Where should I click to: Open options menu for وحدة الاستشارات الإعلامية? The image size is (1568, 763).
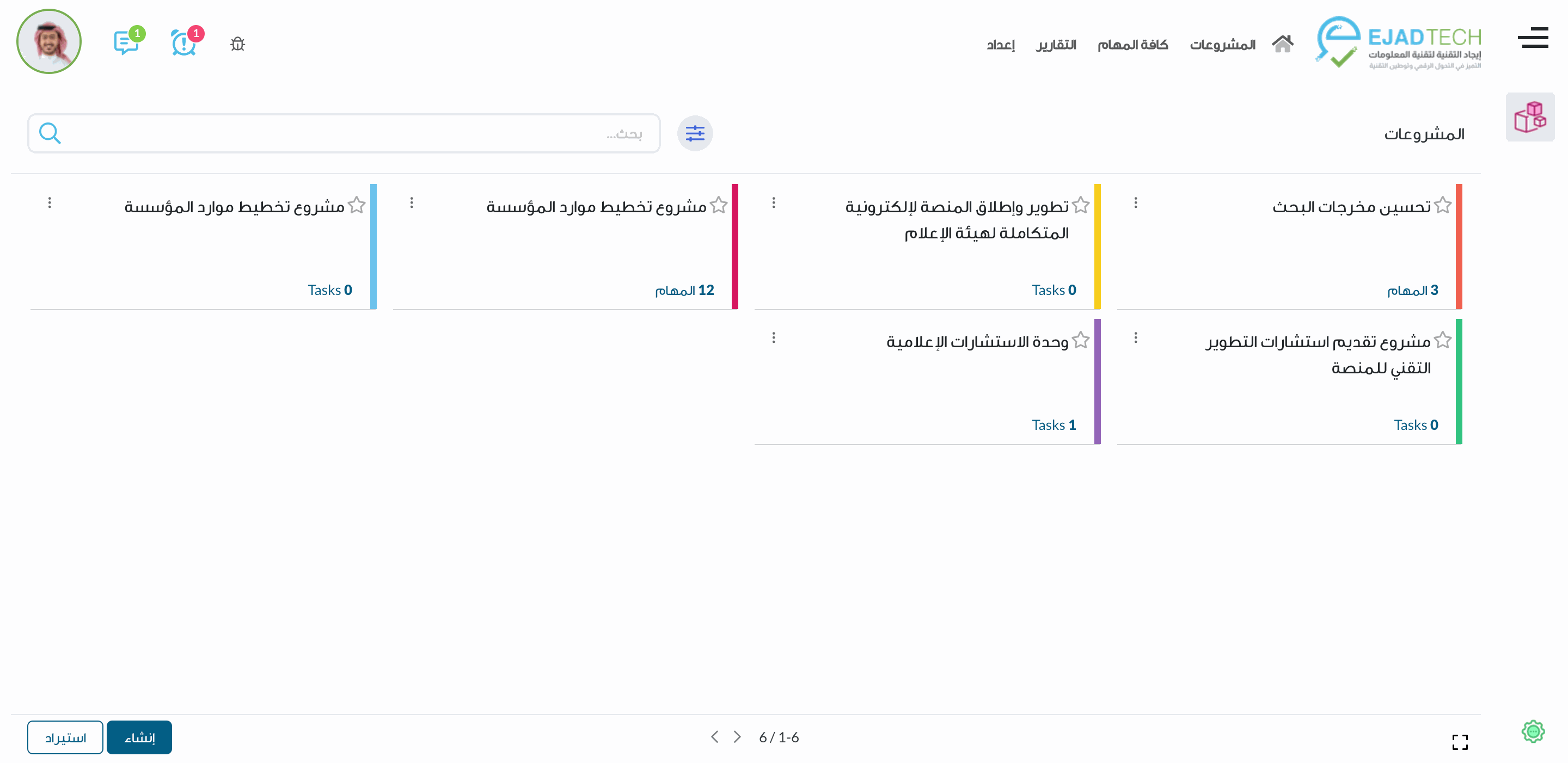pyautogui.click(x=774, y=339)
